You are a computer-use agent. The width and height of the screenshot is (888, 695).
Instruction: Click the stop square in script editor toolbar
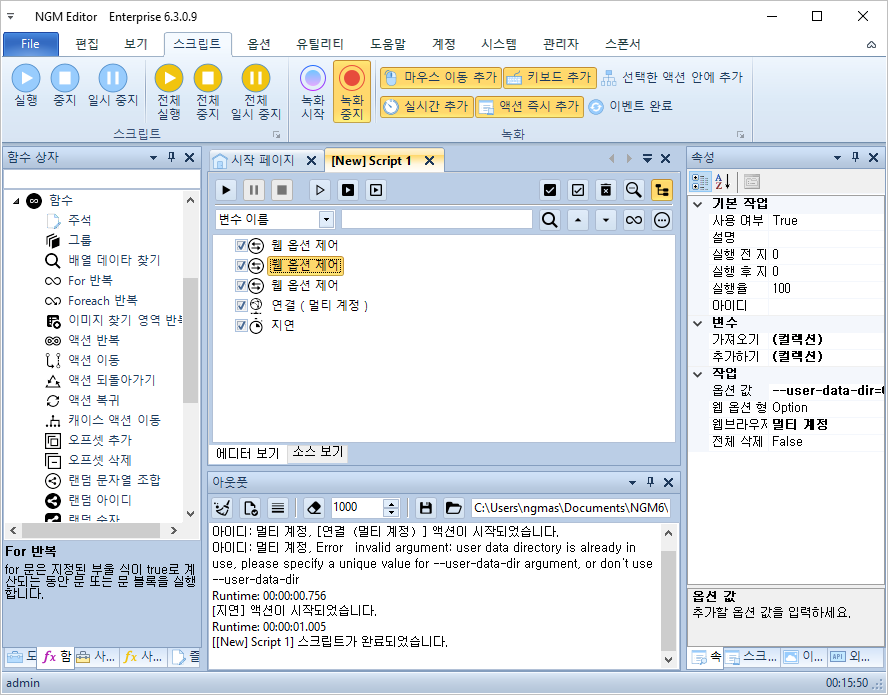point(281,190)
